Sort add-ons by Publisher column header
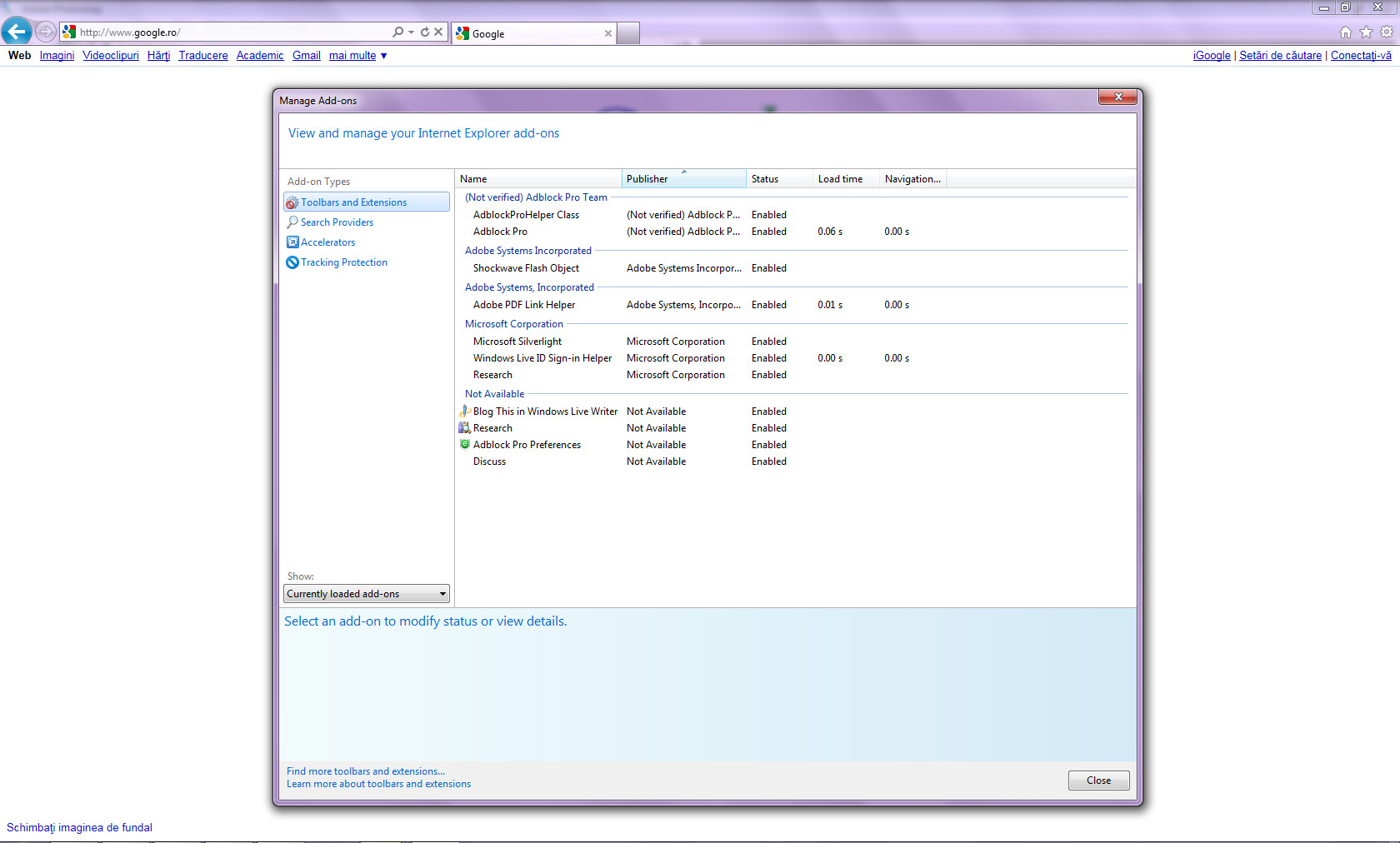This screenshot has height=843, width=1400. [x=684, y=179]
